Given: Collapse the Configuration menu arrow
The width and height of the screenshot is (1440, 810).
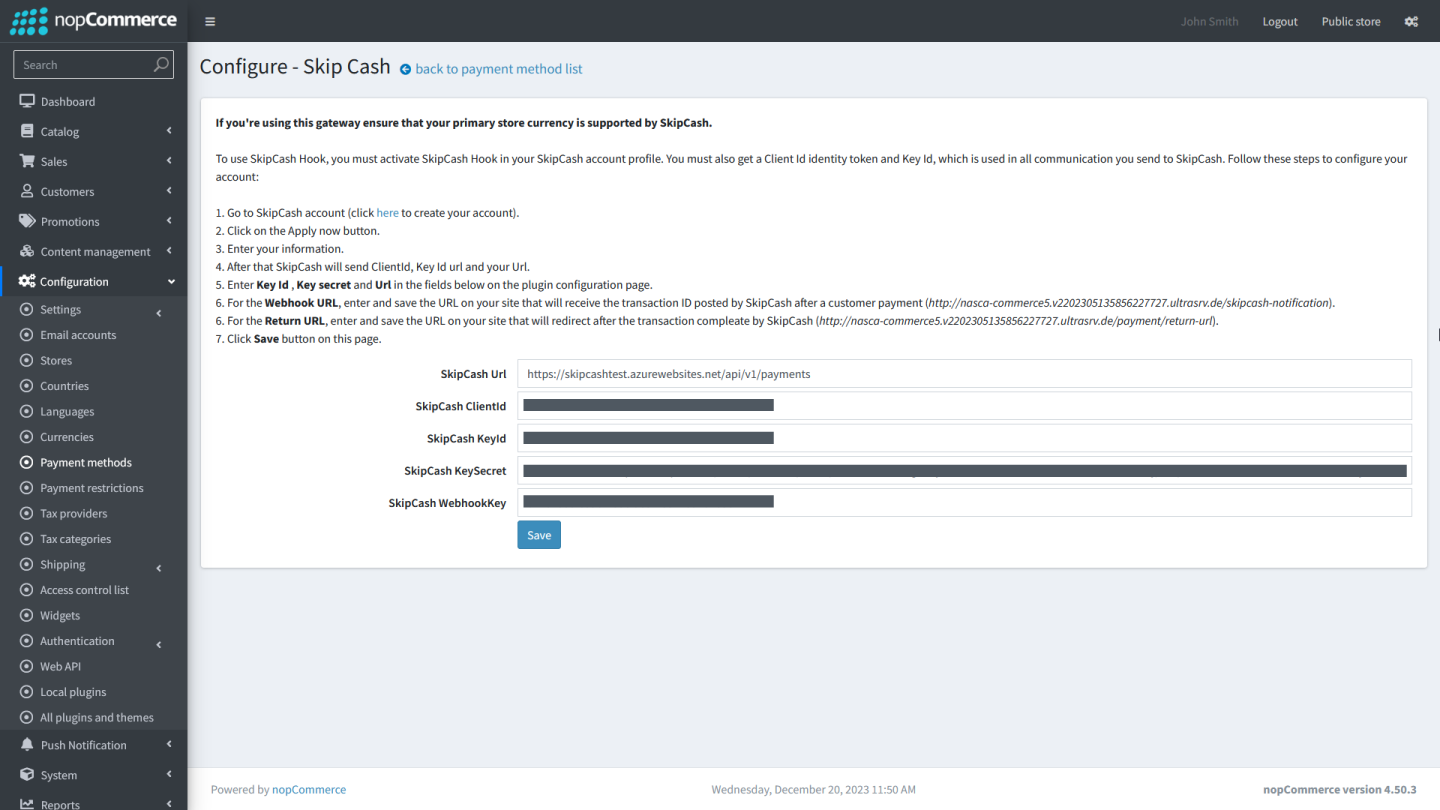Looking at the screenshot, I should point(171,282).
